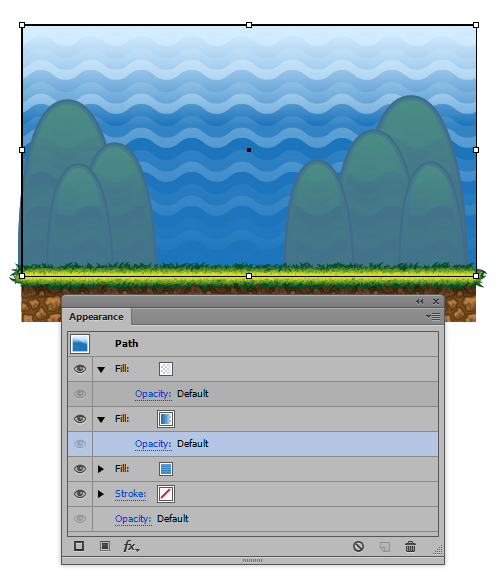Close the Appearance panel

coord(436,301)
